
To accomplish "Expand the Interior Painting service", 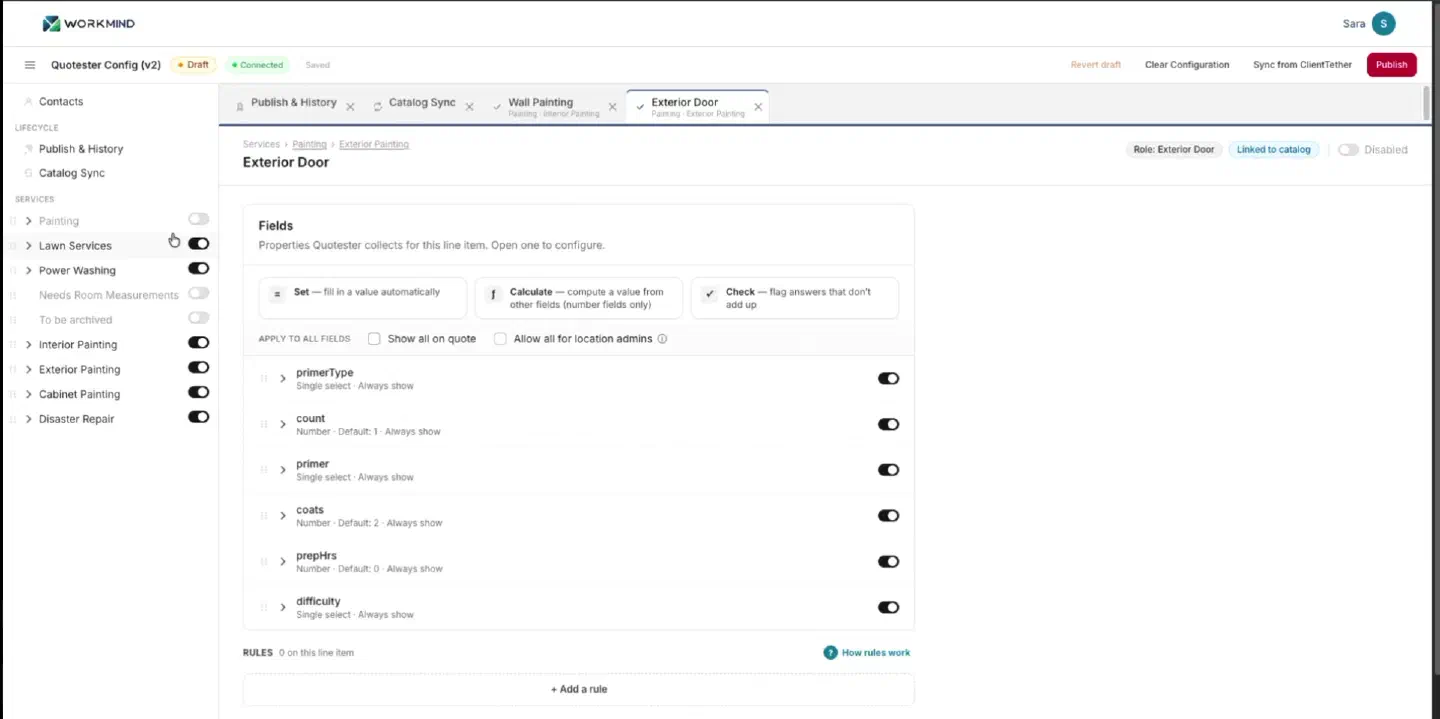I will 28,345.
